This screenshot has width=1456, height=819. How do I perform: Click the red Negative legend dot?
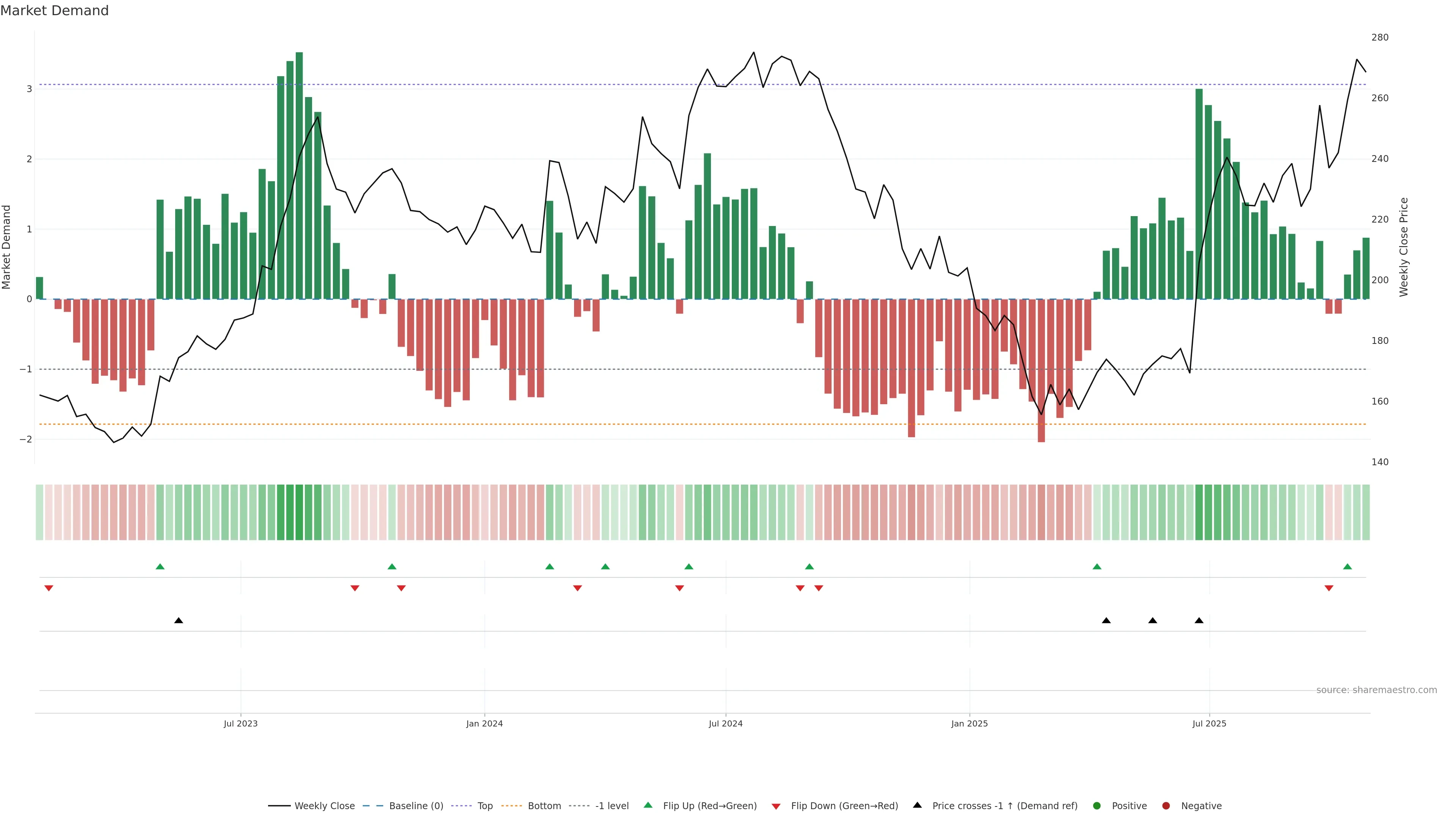[x=1166, y=806]
